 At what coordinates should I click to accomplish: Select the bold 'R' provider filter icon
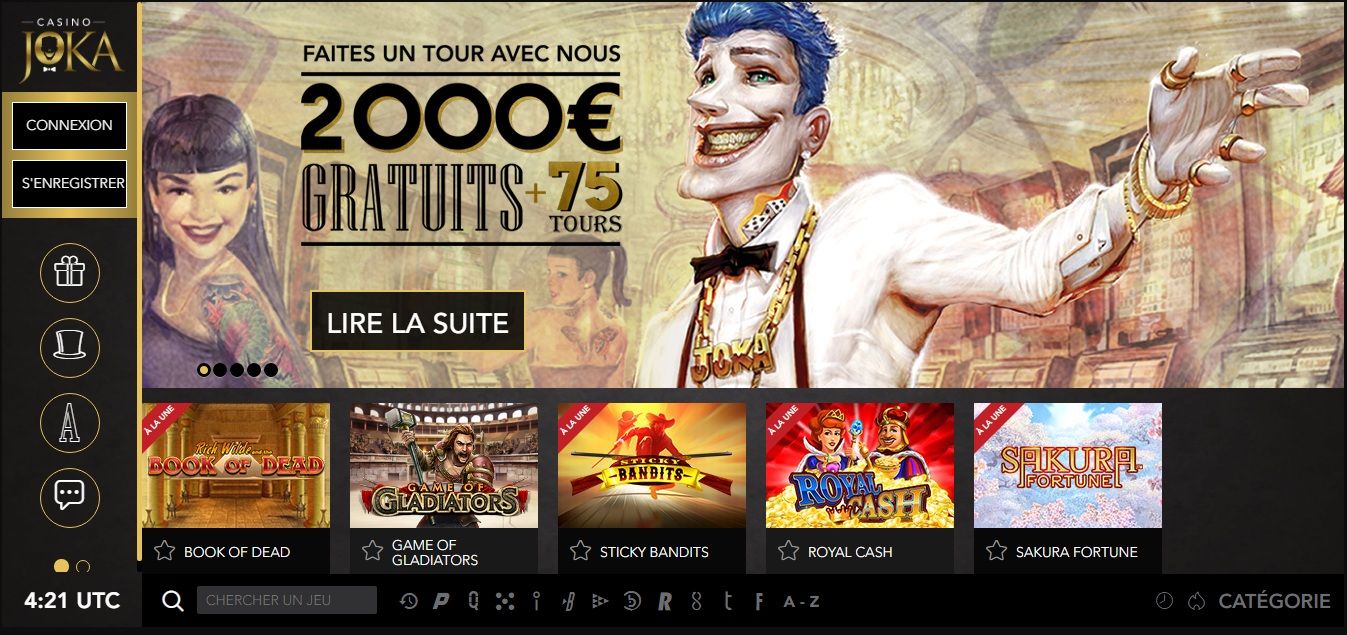664,601
